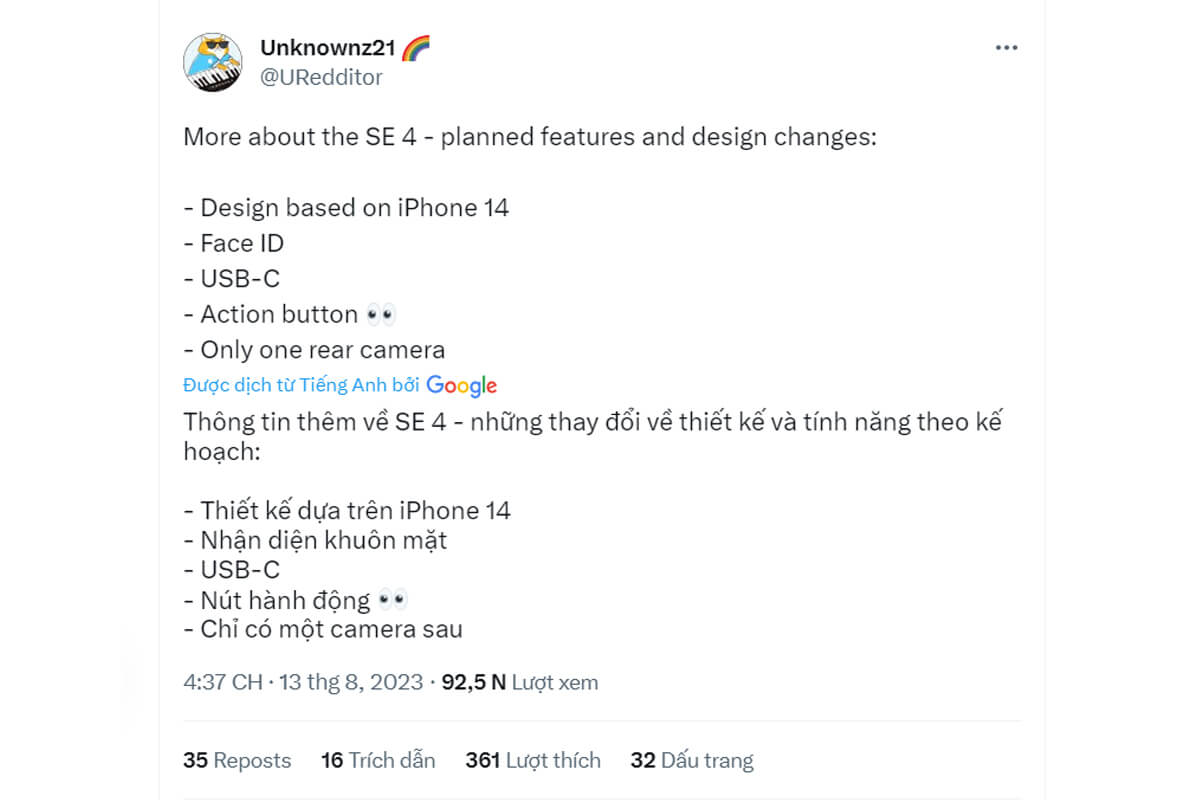Click the translation attribution link
Image resolution: width=1200 pixels, height=800 pixels.
[300, 385]
